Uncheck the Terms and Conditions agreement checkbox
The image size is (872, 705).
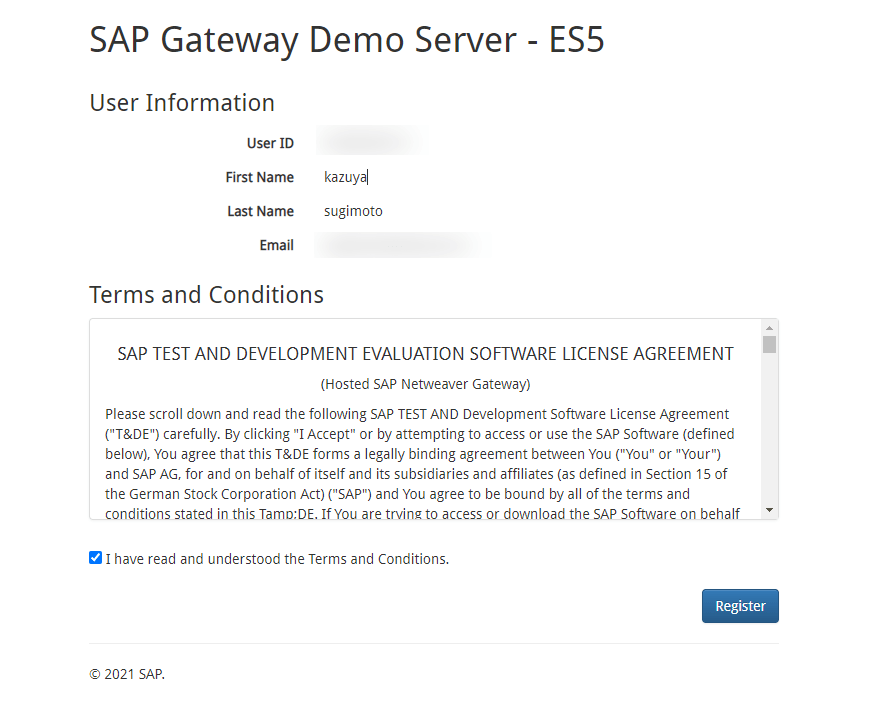(x=96, y=558)
